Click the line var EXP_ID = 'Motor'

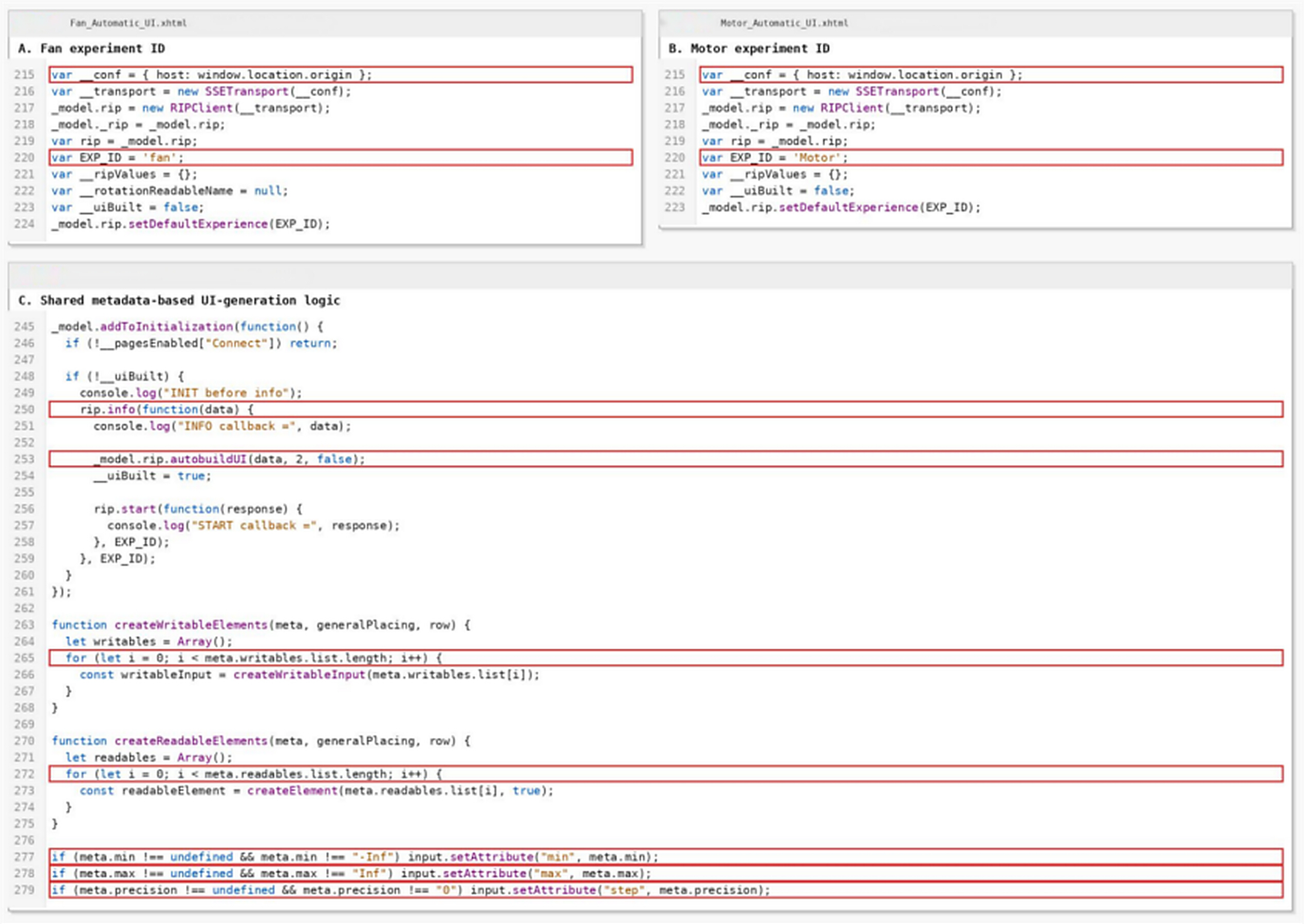pyautogui.click(x=991, y=158)
